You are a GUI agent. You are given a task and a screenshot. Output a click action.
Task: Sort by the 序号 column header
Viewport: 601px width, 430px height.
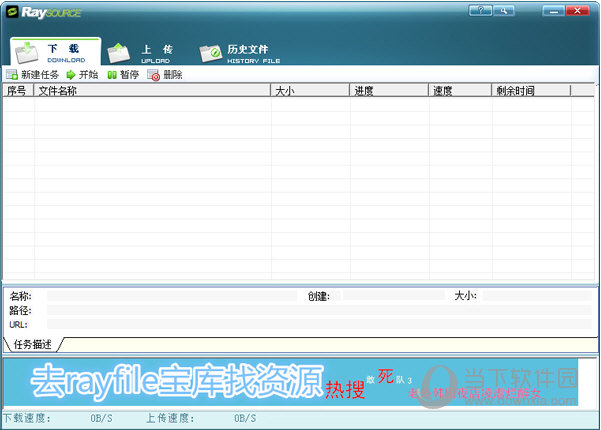(18, 91)
